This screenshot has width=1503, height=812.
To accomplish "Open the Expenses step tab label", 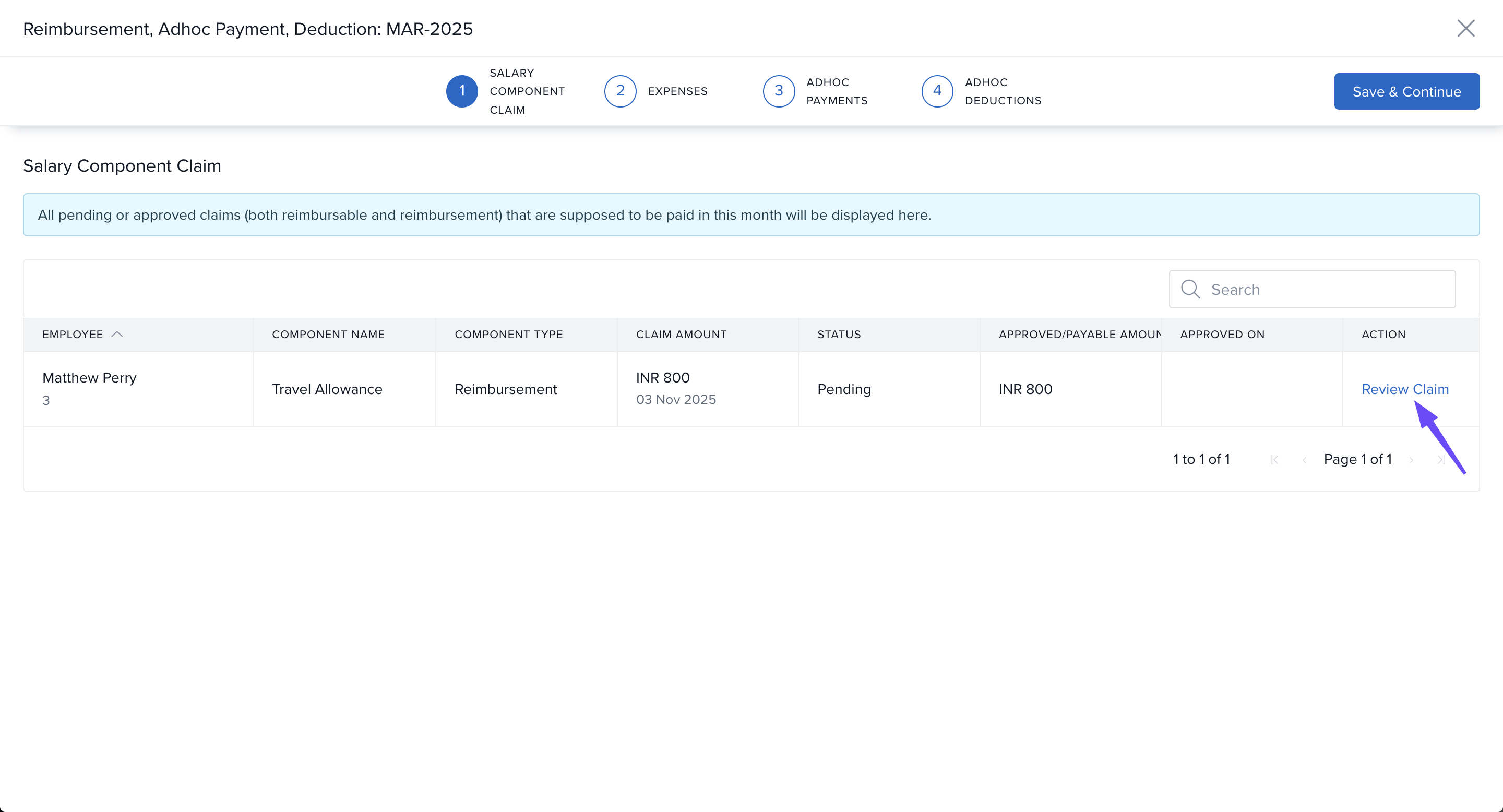I will (x=677, y=91).
